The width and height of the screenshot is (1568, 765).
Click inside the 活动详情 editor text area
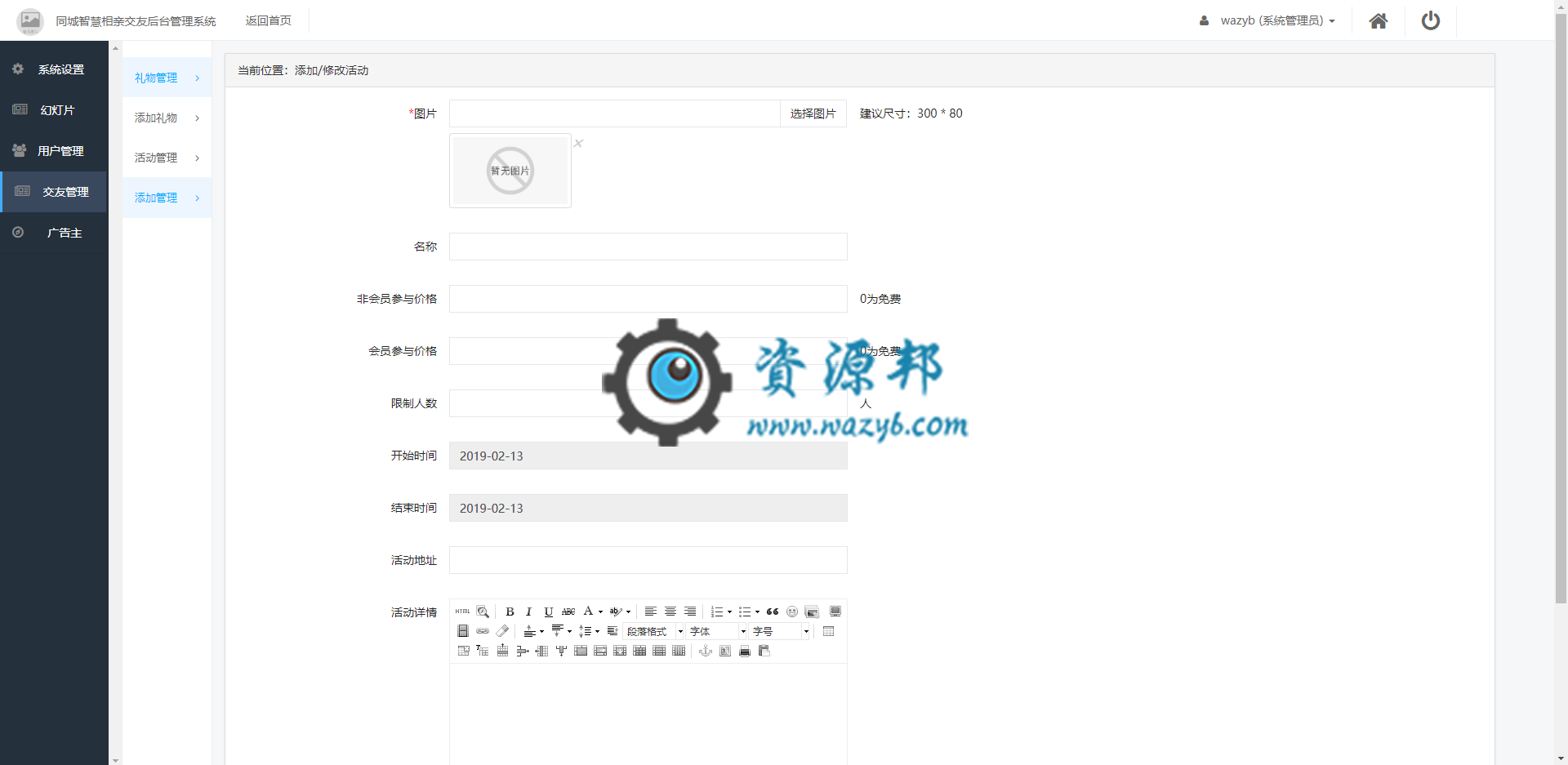click(x=648, y=714)
